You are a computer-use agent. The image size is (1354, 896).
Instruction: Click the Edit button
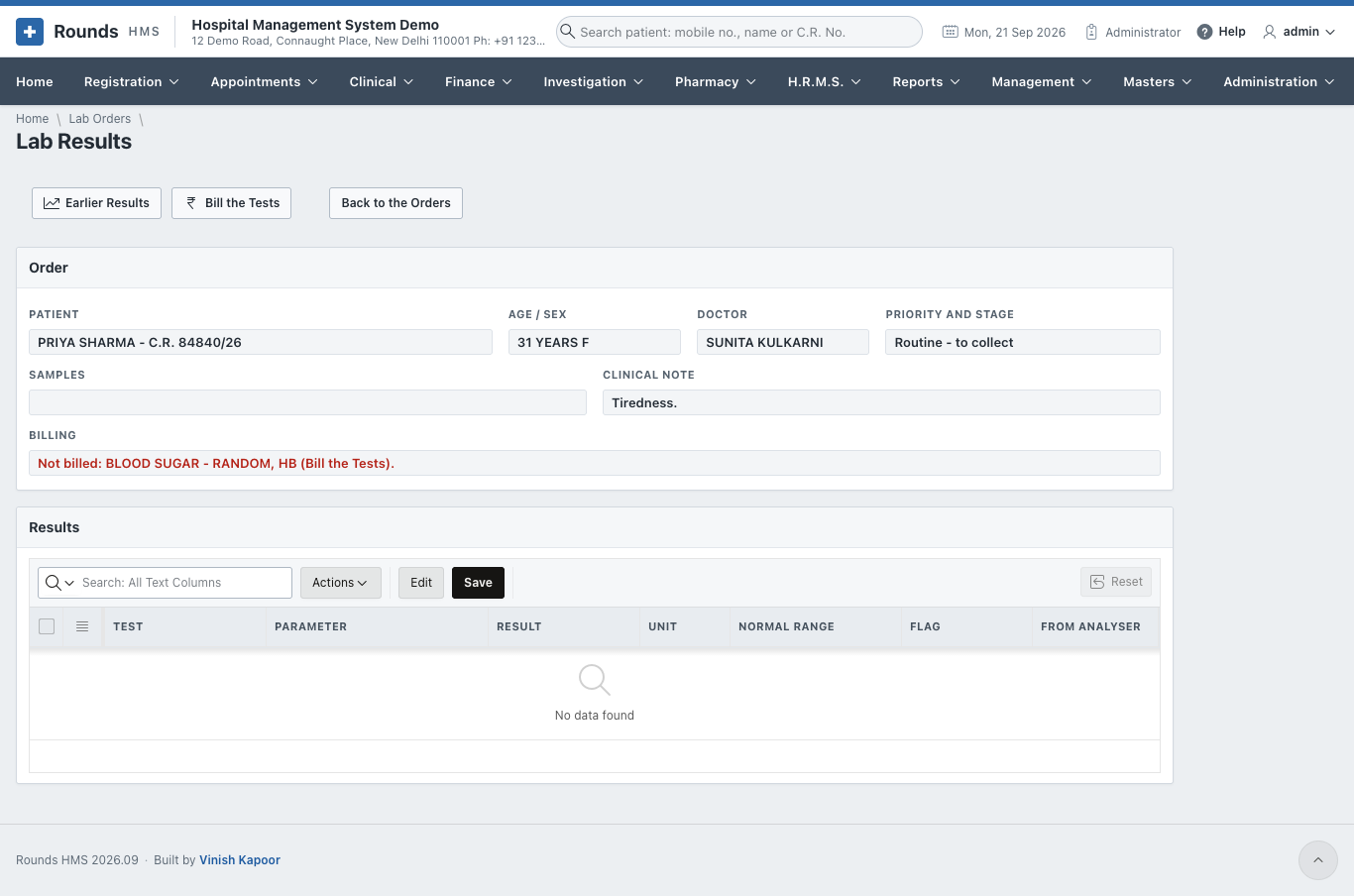[x=421, y=583]
